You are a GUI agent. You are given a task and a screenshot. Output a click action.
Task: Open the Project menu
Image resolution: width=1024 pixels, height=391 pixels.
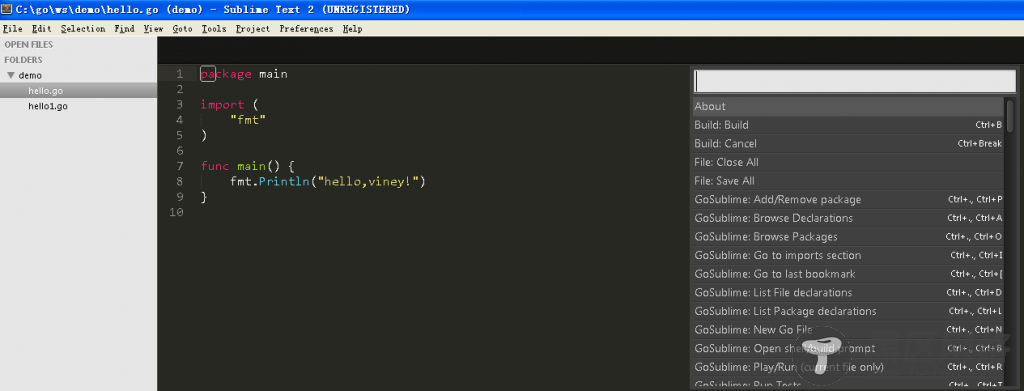pos(253,29)
